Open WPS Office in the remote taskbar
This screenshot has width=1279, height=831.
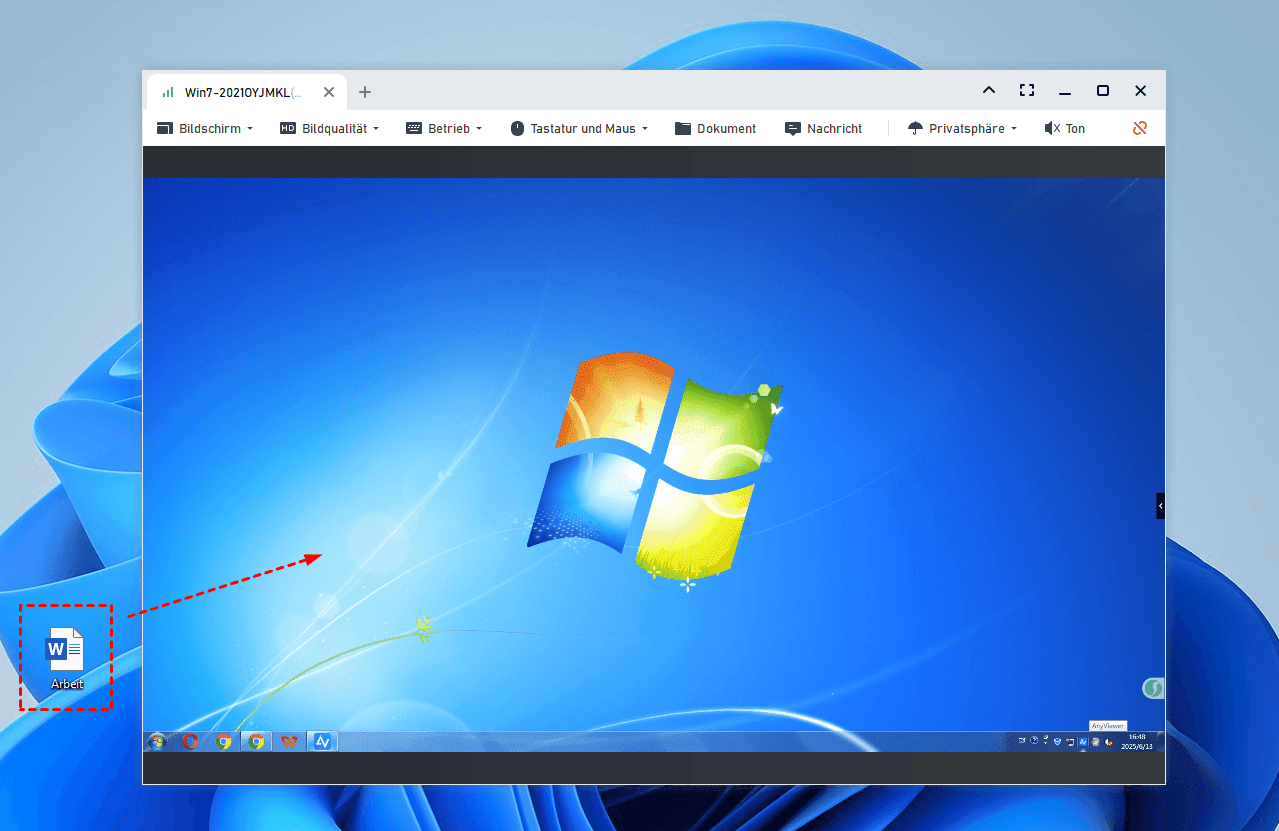pos(289,741)
